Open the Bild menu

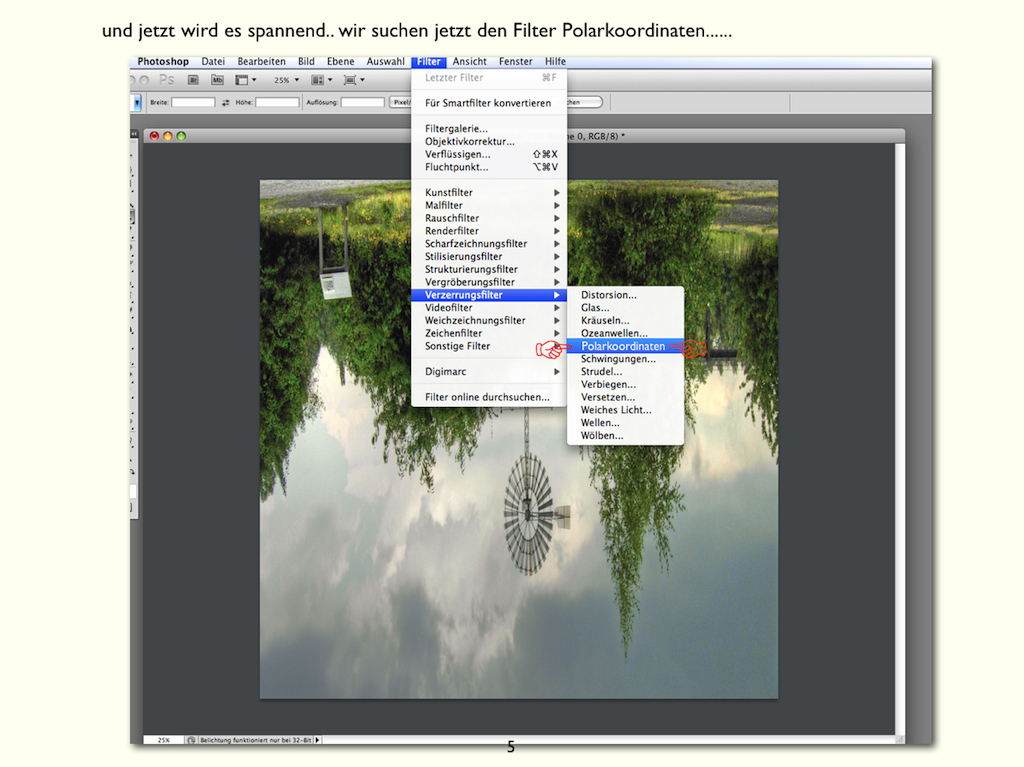point(306,62)
